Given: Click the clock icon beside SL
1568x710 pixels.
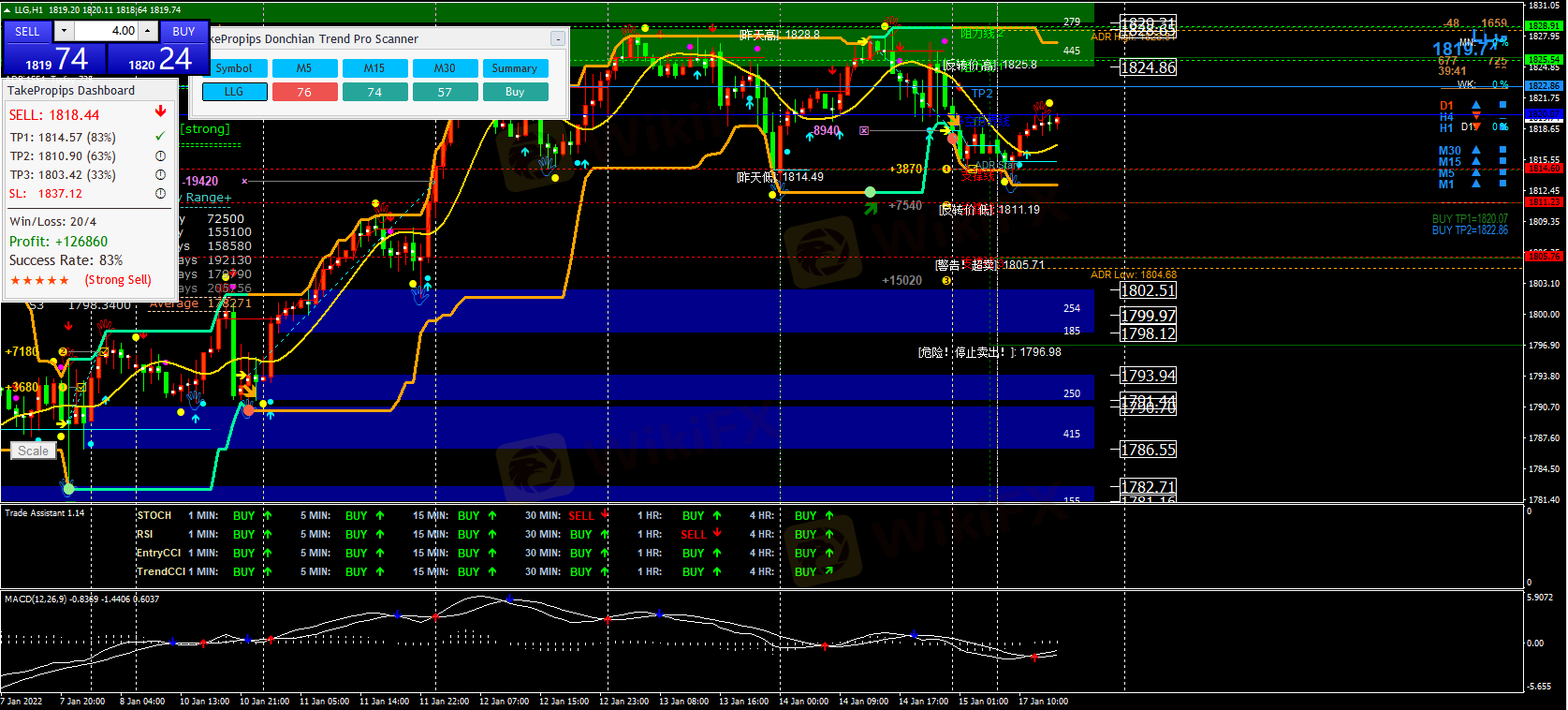Looking at the screenshot, I should [x=160, y=194].
